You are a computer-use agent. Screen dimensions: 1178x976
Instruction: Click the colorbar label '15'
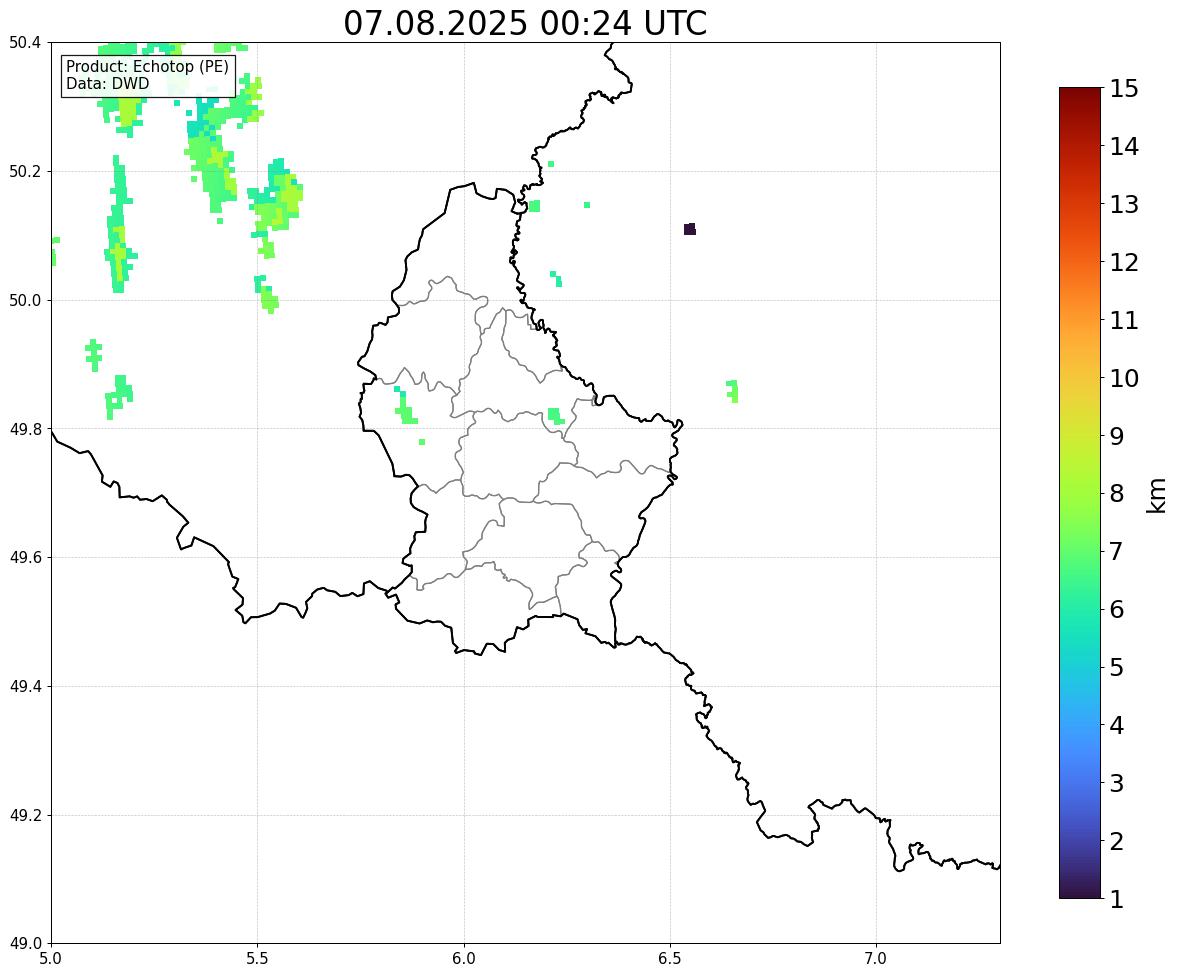(1124, 89)
